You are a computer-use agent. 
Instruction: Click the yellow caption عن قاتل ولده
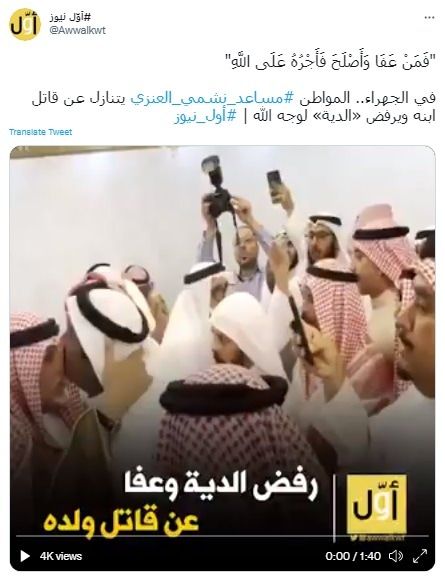pos(121,520)
